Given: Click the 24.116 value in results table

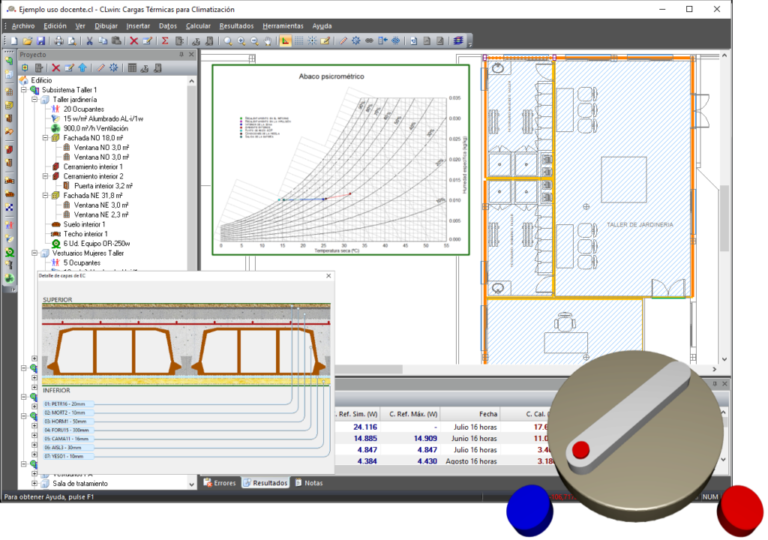Looking at the screenshot, I should tap(365, 427).
